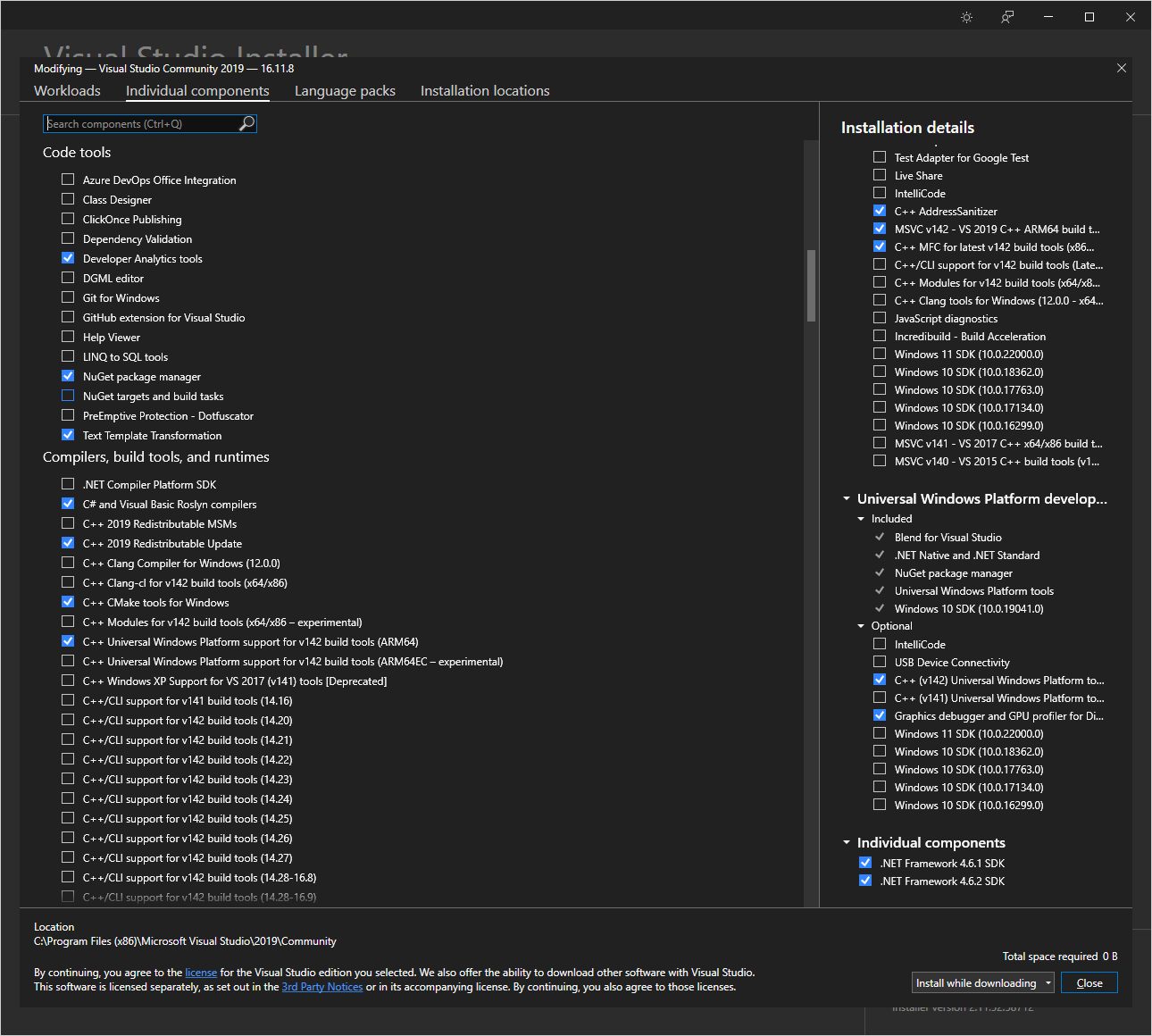Screen dimensions: 1152x1036
Task: Uncheck C++ (v142) Universal Windows Platform tools
Action: coord(880,680)
